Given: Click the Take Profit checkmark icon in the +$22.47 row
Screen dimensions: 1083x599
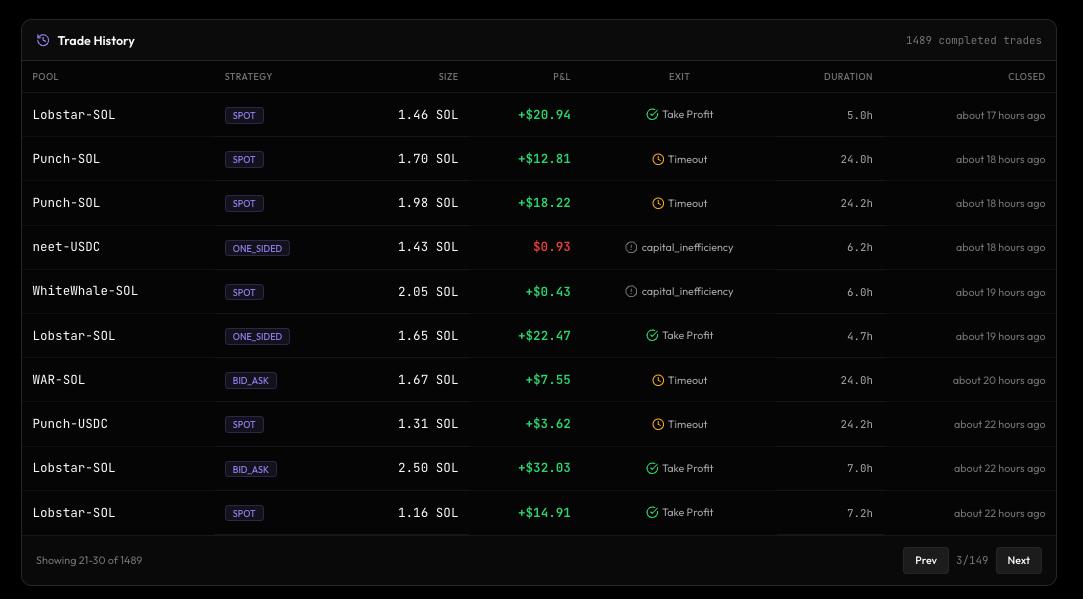Looking at the screenshot, I should (652, 336).
